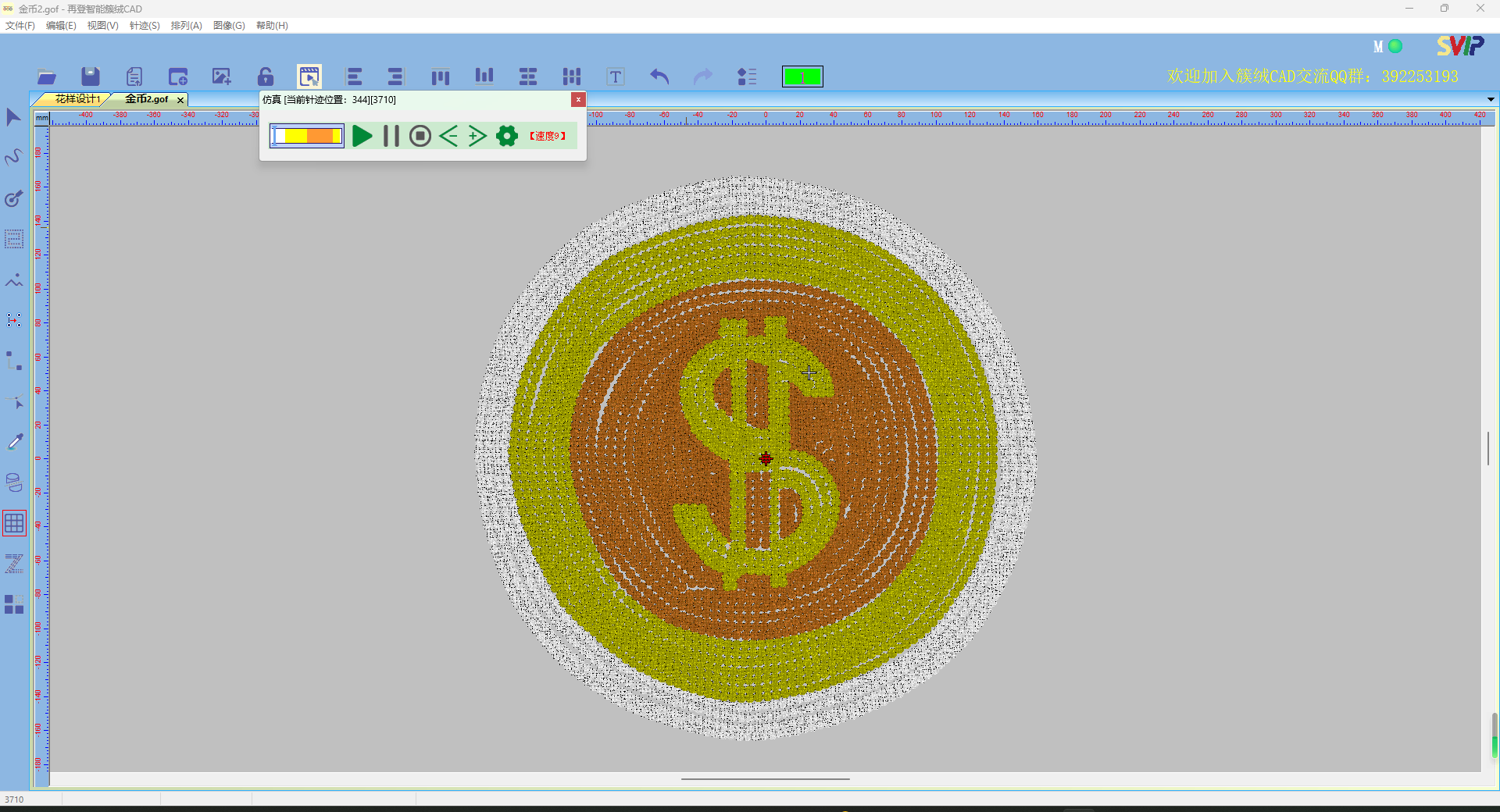
Task: Expand the tab list dropdown arrow
Action: [x=1491, y=99]
